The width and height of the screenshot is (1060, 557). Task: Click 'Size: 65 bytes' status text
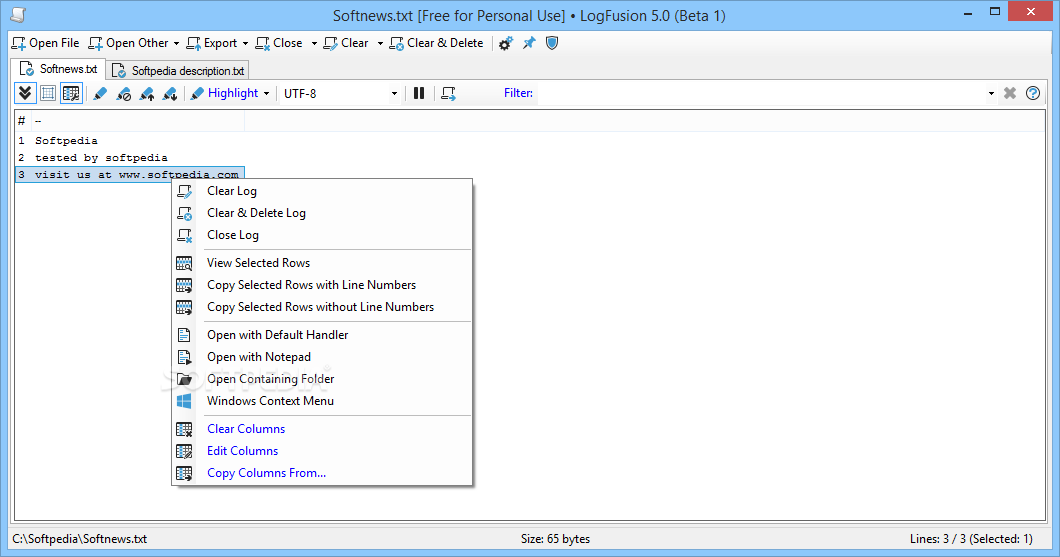555,539
